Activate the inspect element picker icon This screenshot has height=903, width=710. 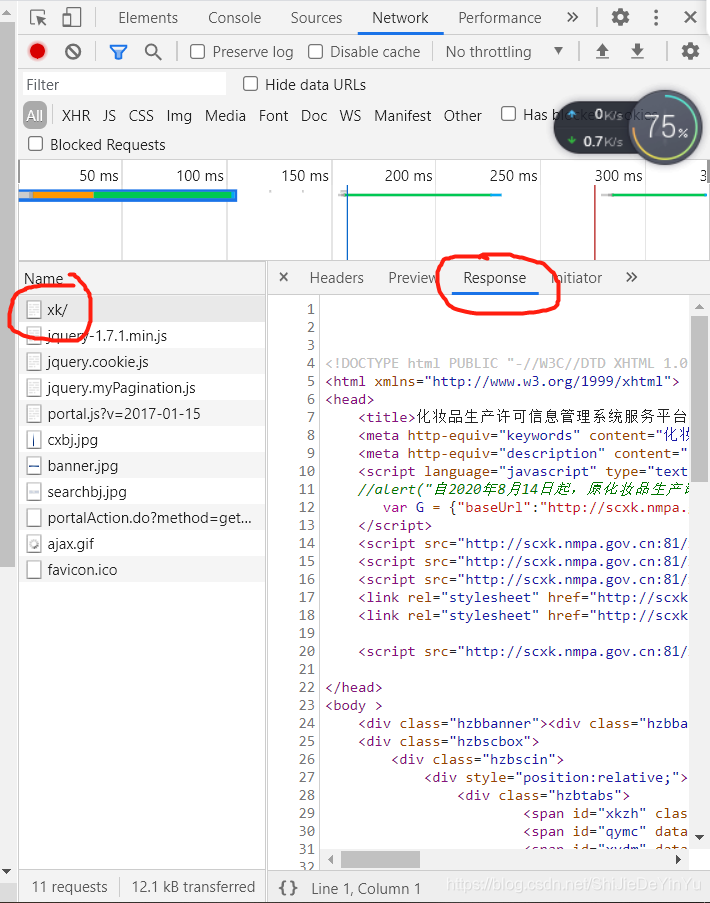tap(39, 18)
